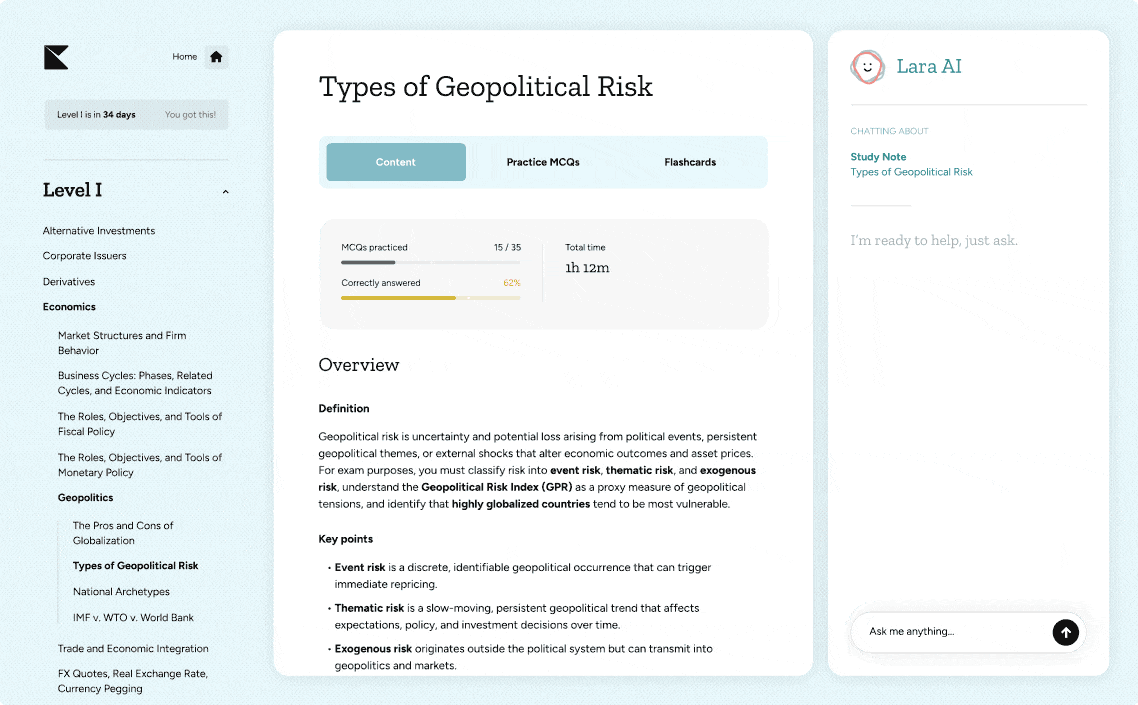Select the Content tab
This screenshot has height=705, width=1138.
click(396, 162)
